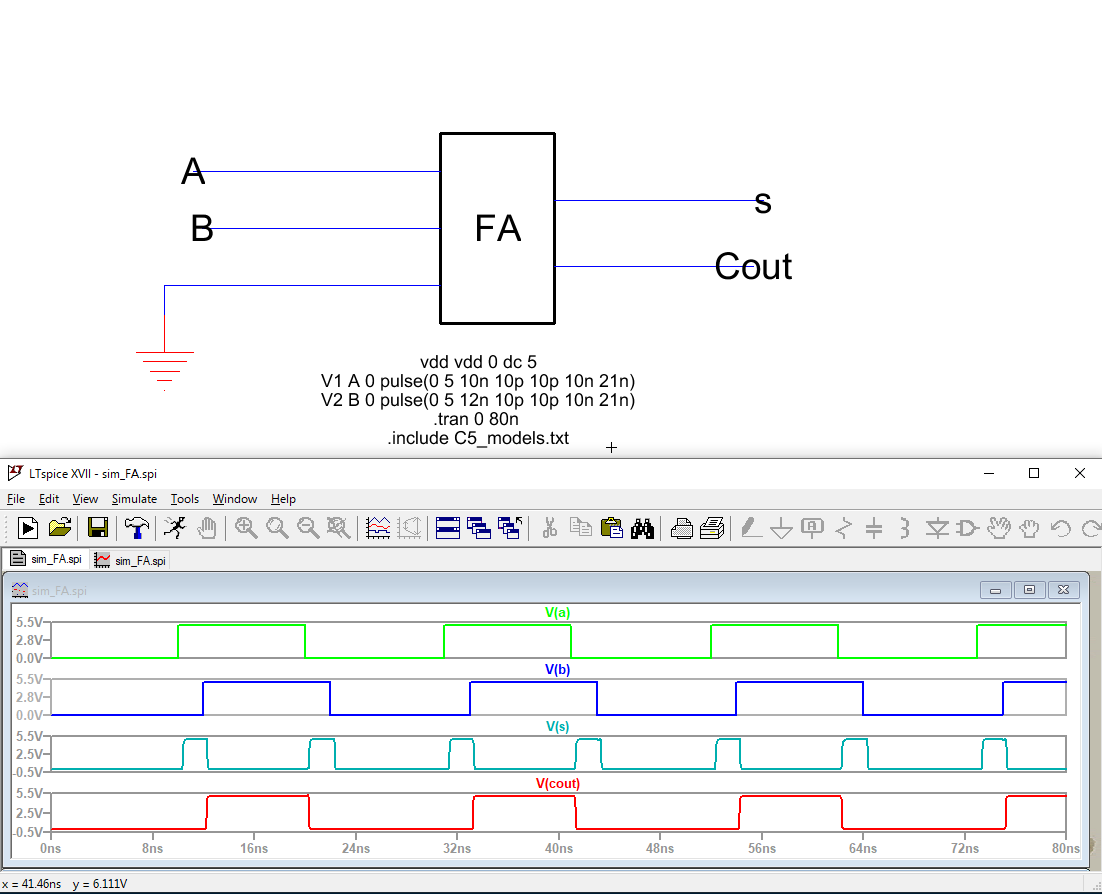
Task: Open Find with the binoculars icon
Action: coord(642,528)
